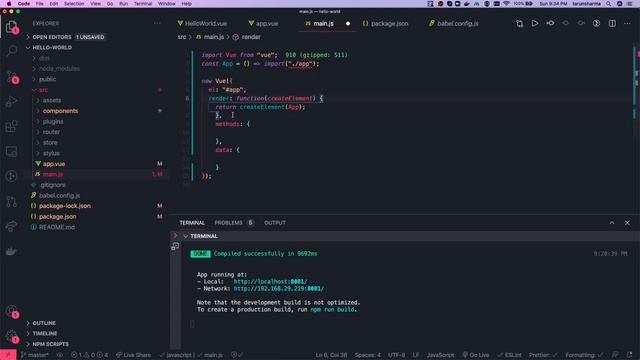Click the notifications bell in status bar
This screenshot has height=360, width=640.
(630, 355)
